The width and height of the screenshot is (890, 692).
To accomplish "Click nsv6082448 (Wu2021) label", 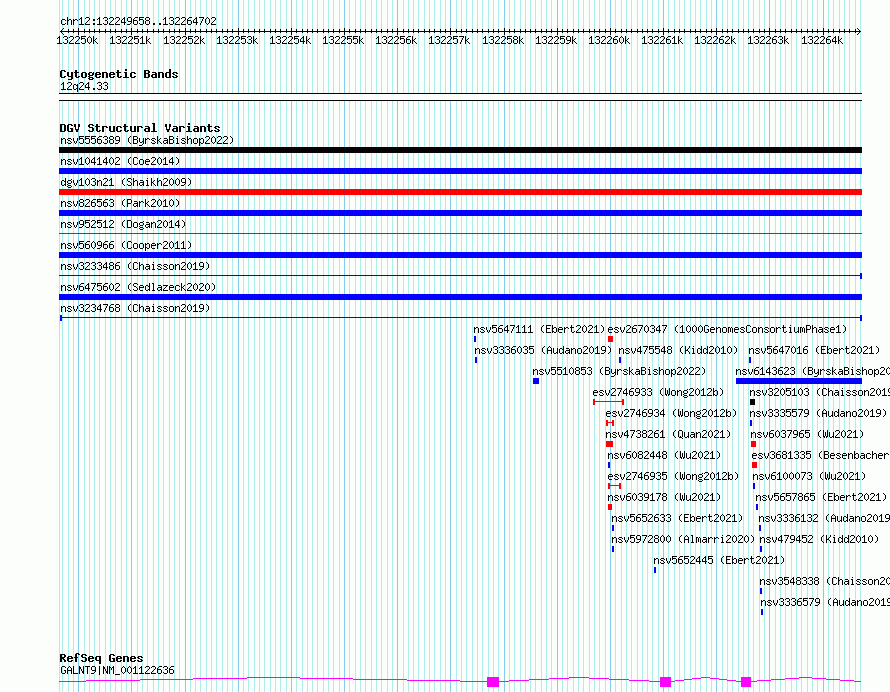I will click(664, 455).
